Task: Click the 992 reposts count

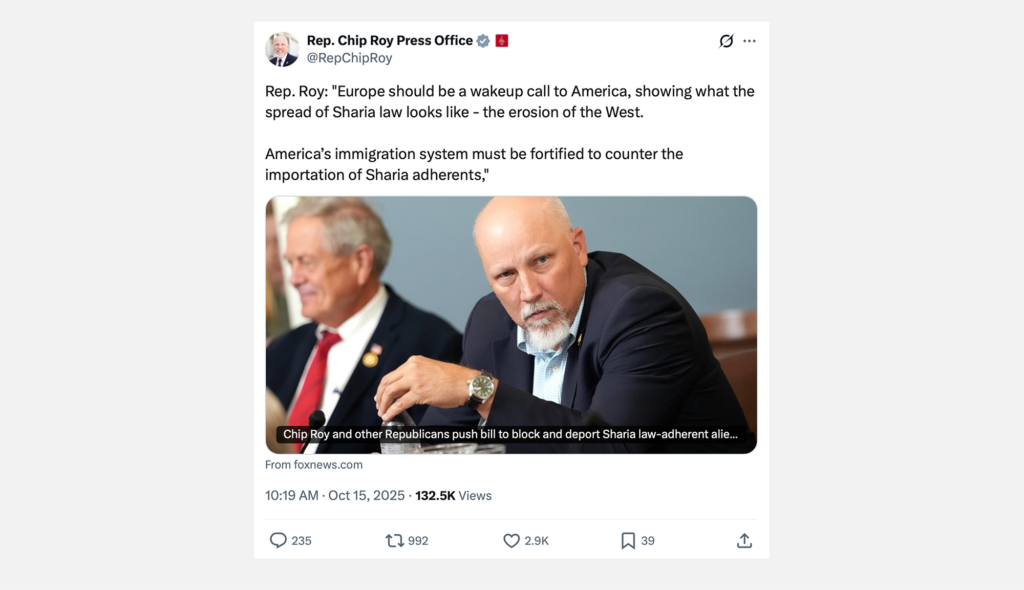Action: coord(418,541)
